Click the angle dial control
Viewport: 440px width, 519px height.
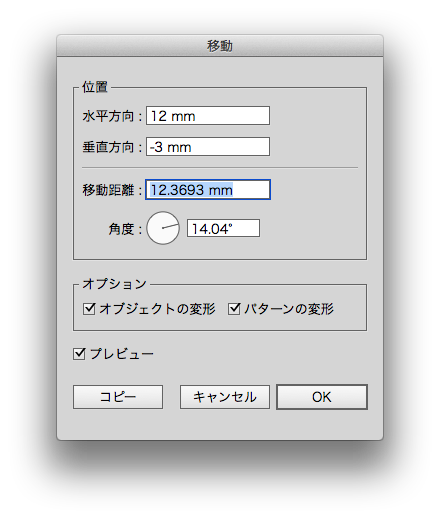point(163,228)
